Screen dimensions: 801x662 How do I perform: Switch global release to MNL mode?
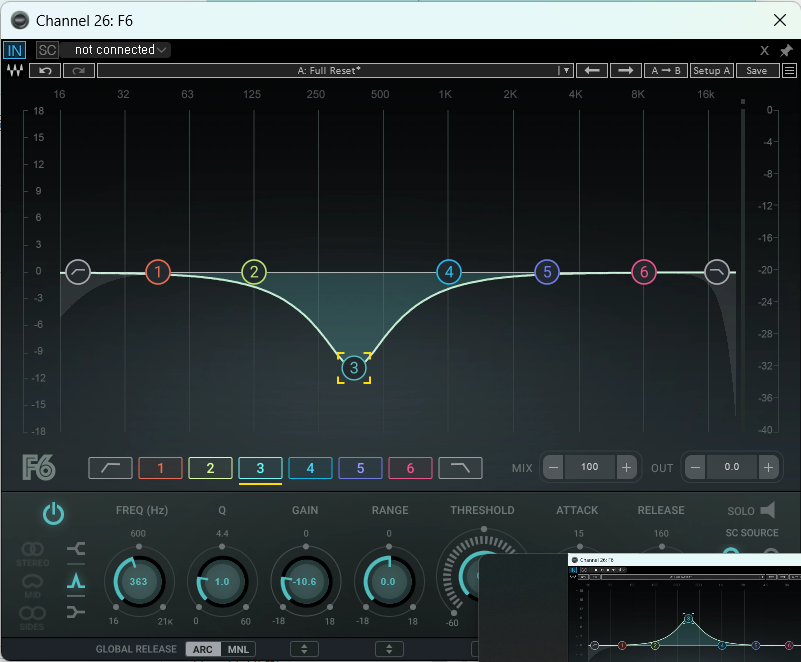238,649
